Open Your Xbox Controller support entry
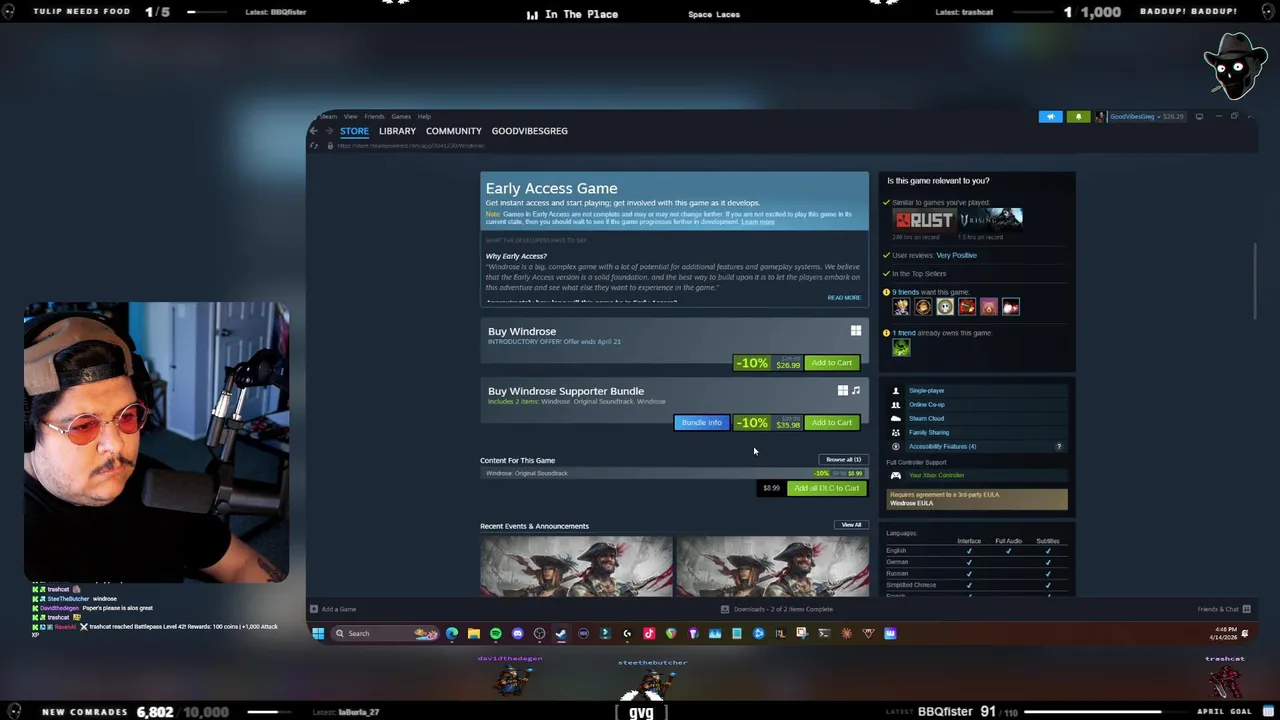1280x720 pixels. point(936,476)
